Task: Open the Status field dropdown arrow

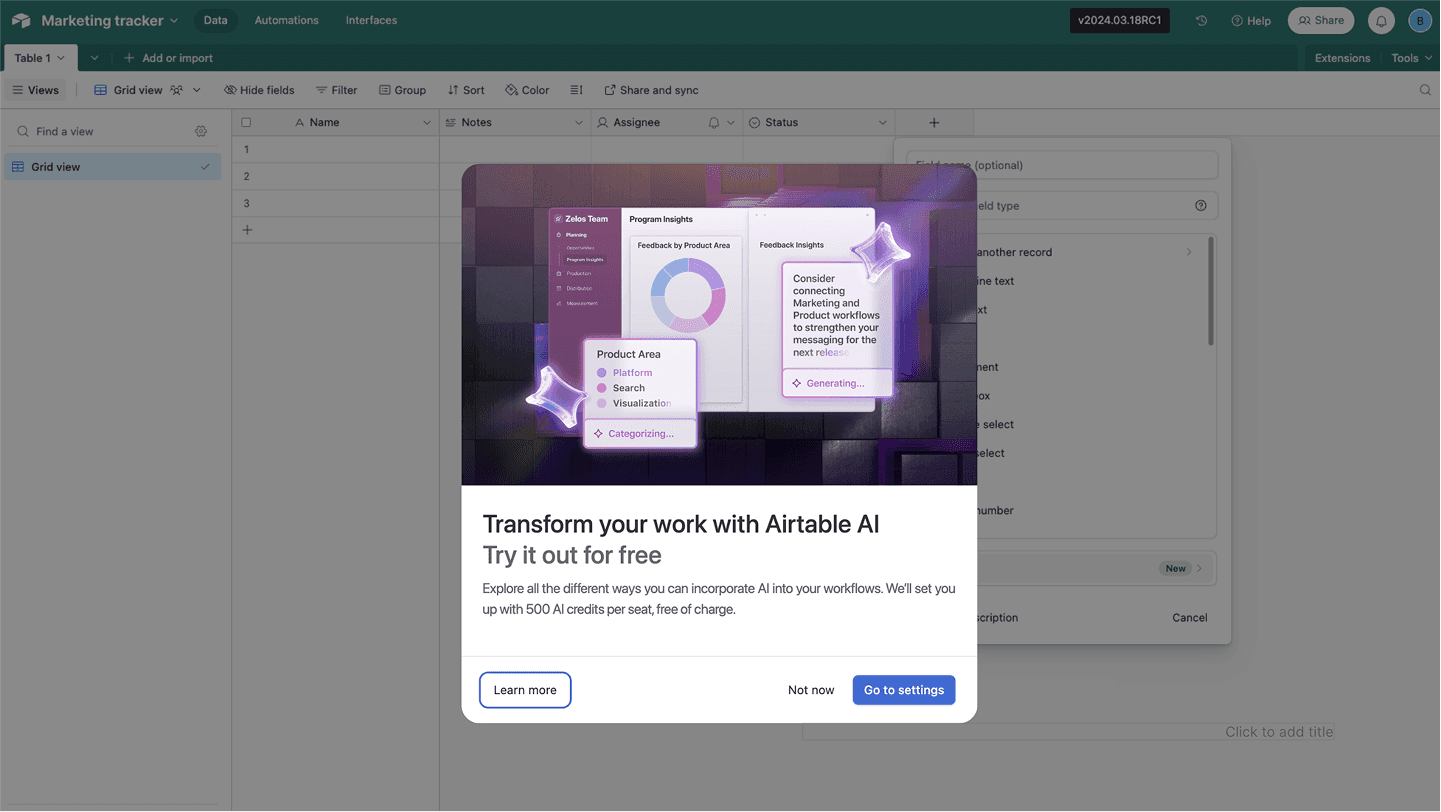Action: [883, 123]
